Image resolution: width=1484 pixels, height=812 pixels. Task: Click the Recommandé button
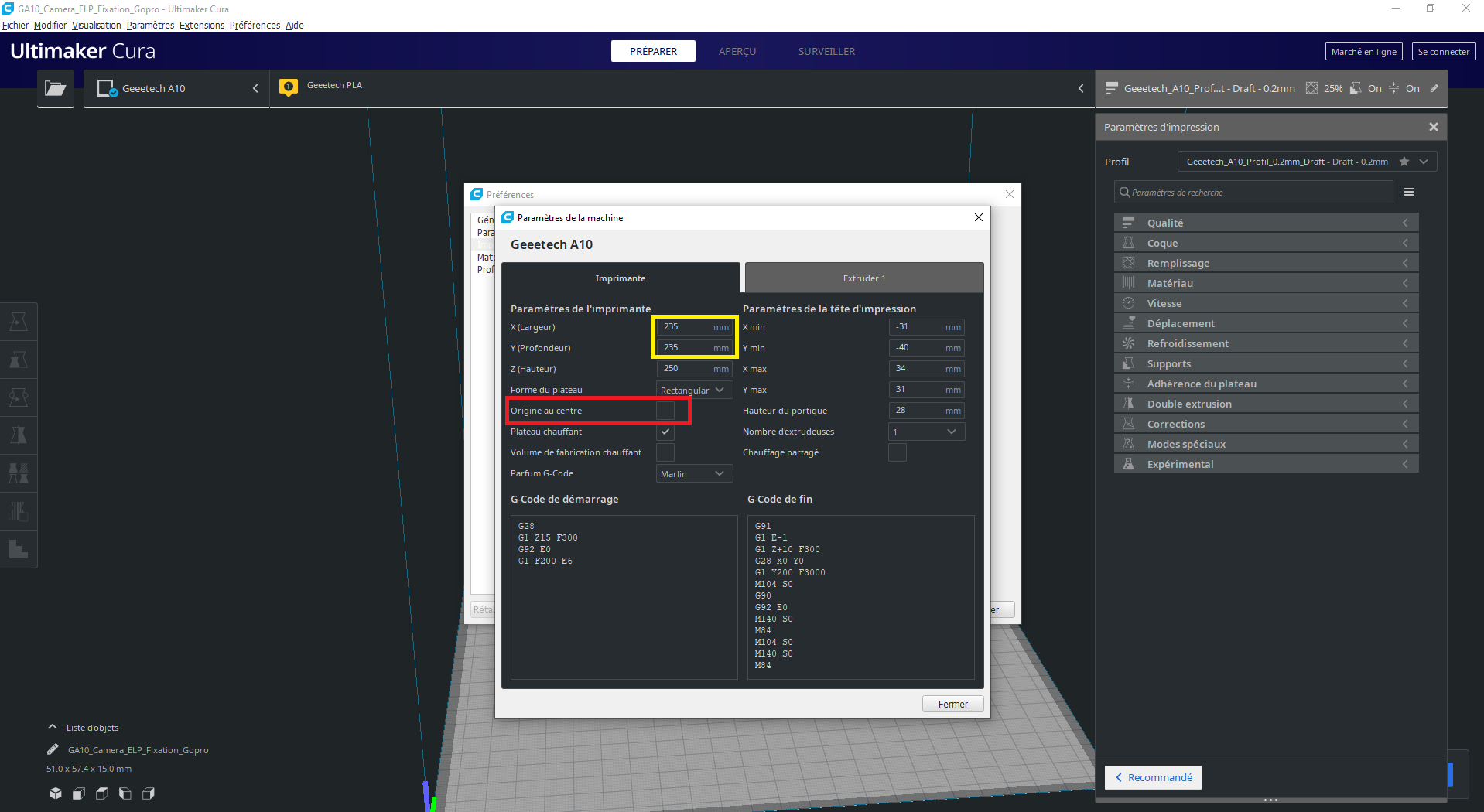pyautogui.click(x=1153, y=777)
